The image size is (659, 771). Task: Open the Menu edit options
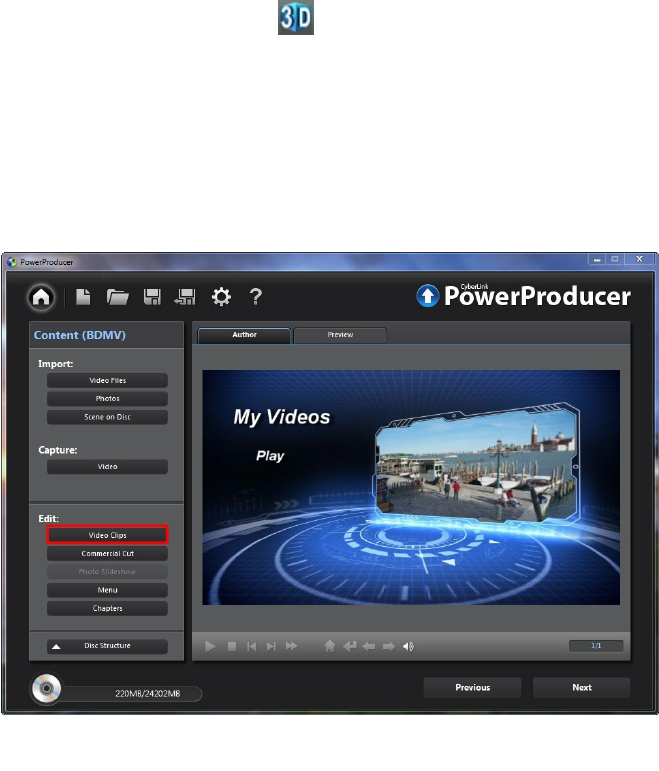[x=107, y=590]
